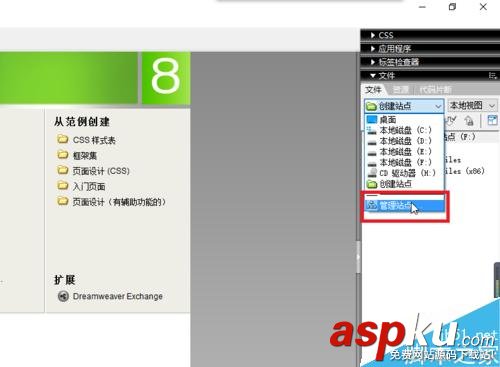
Task: Click the panel dock collapse handle
Action: [x=358, y=257]
